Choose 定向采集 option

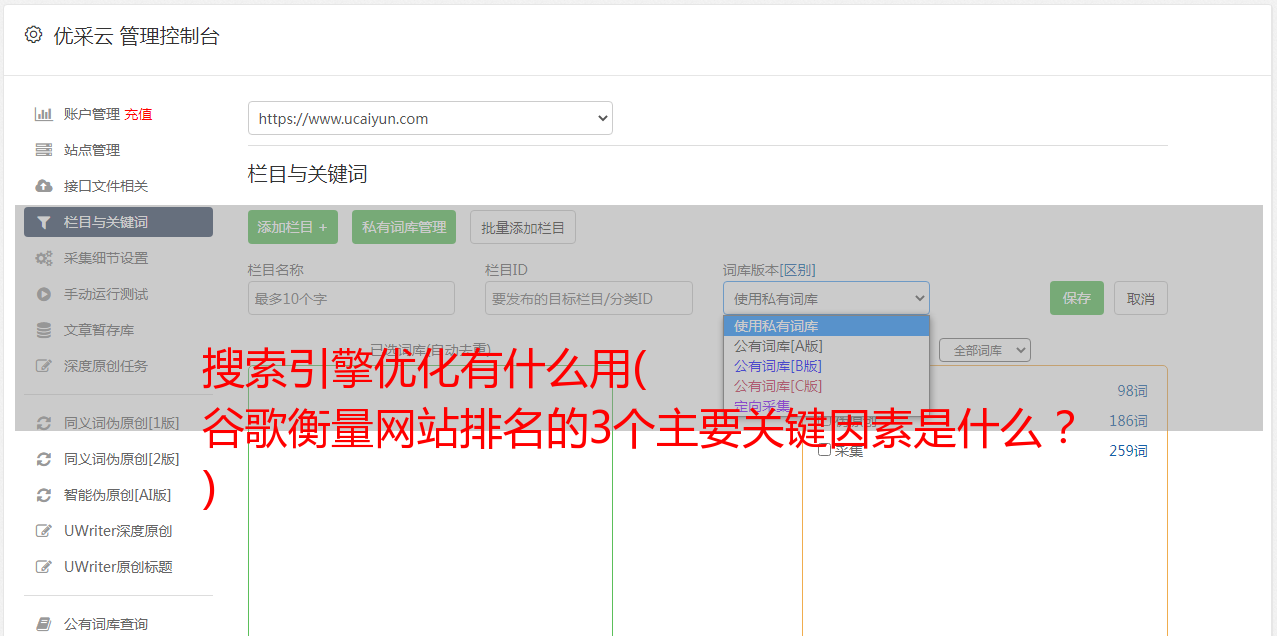[826, 406]
